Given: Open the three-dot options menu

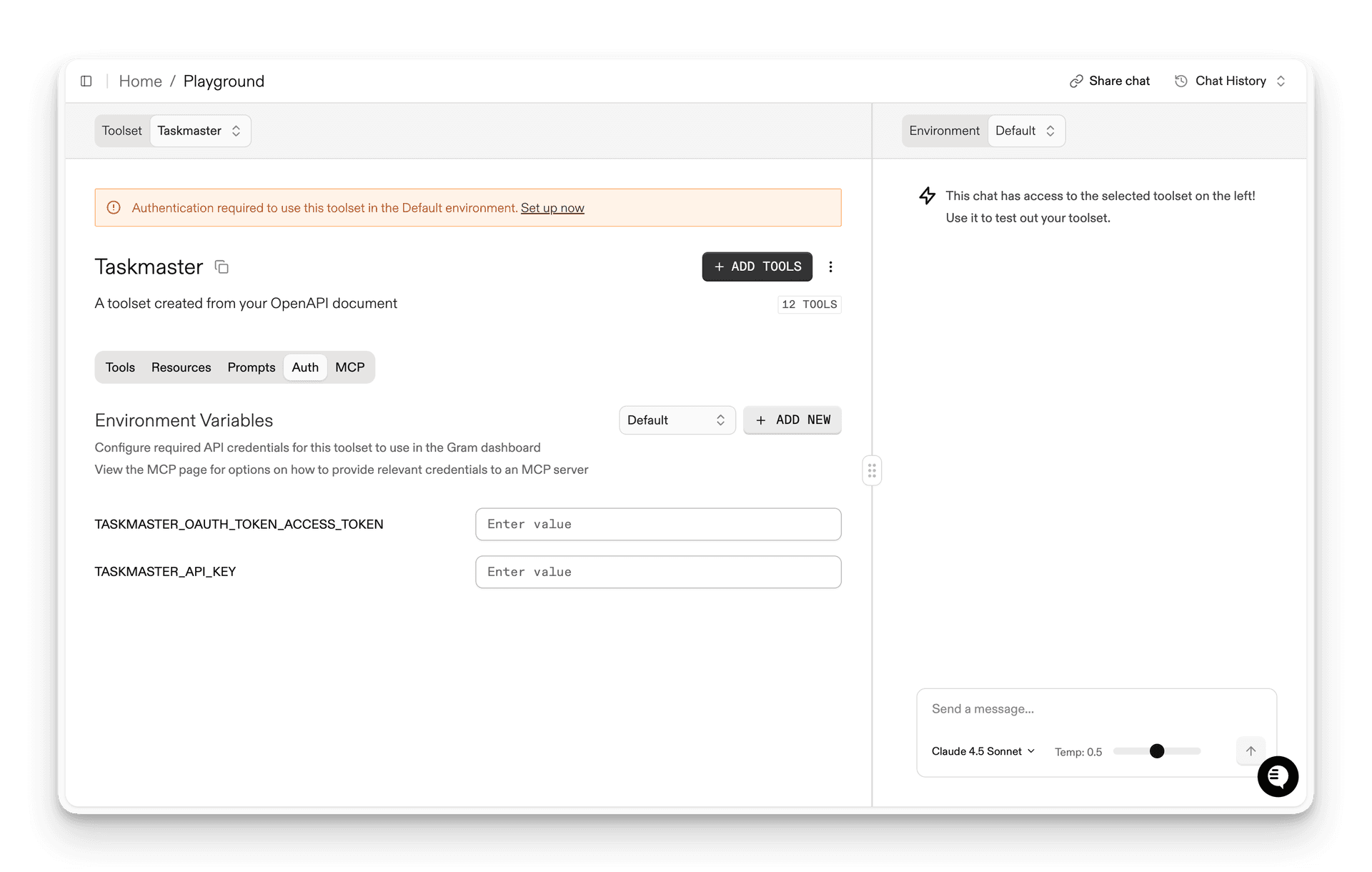Looking at the screenshot, I should [x=830, y=267].
